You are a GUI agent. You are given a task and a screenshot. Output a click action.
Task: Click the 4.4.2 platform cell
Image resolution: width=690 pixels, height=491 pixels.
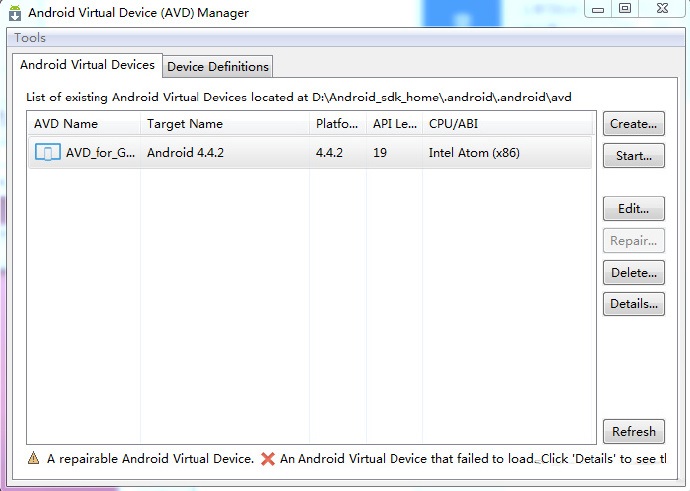(x=329, y=153)
